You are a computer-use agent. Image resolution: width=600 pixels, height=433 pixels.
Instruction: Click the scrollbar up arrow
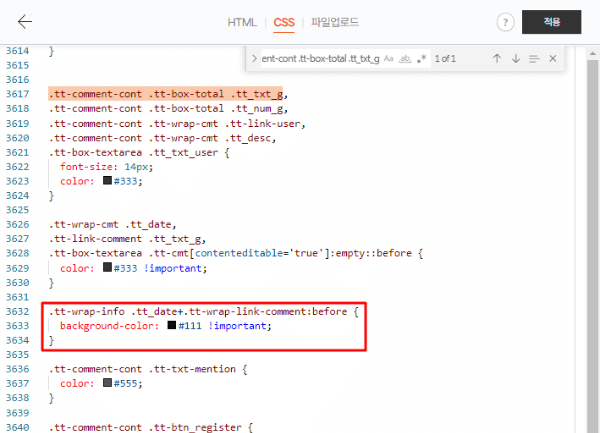click(x=593, y=54)
